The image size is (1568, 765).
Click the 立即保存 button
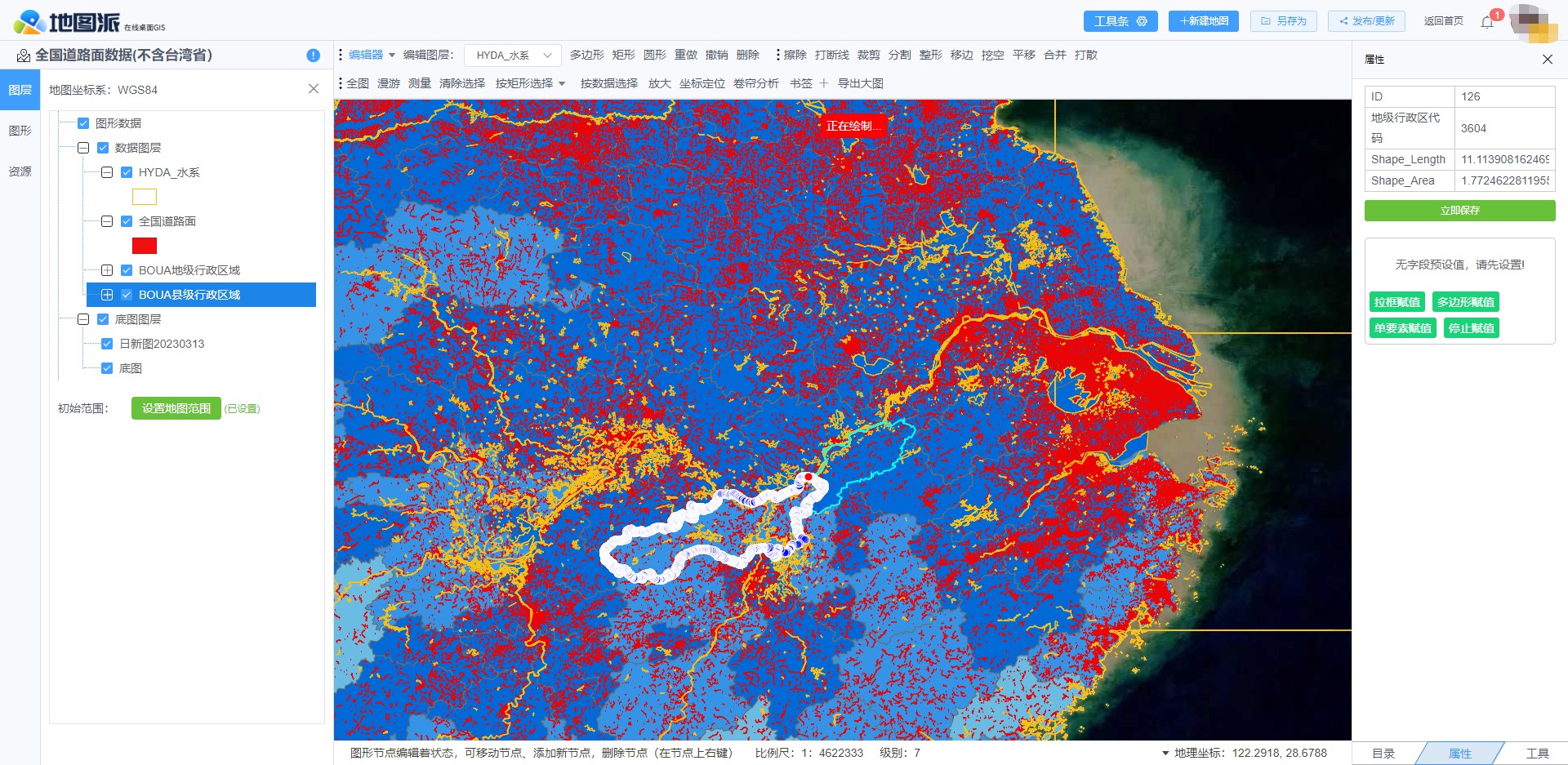click(x=1459, y=211)
